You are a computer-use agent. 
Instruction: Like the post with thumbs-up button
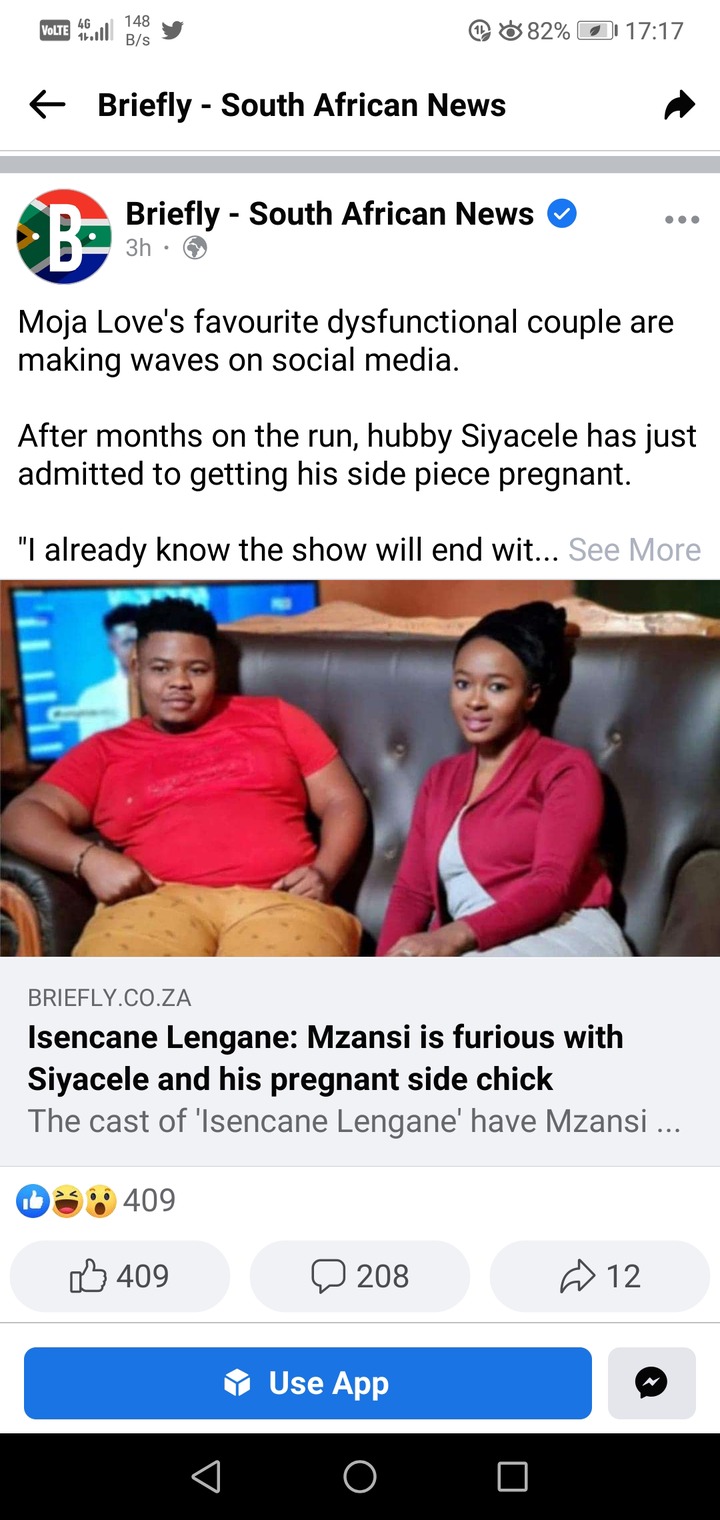click(120, 1276)
